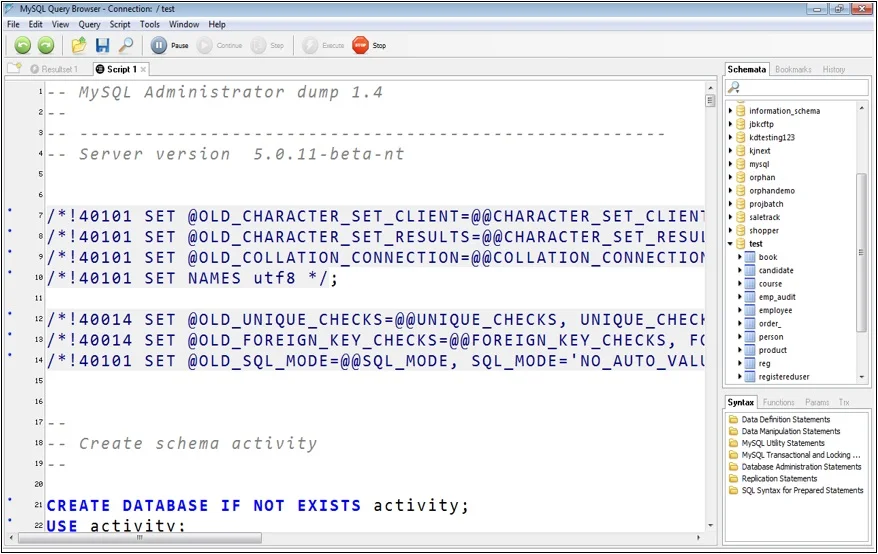The width and height of the screenshot is (878, 554).
Task: Click the green forward navigation arrow
Action: (46, 45)
